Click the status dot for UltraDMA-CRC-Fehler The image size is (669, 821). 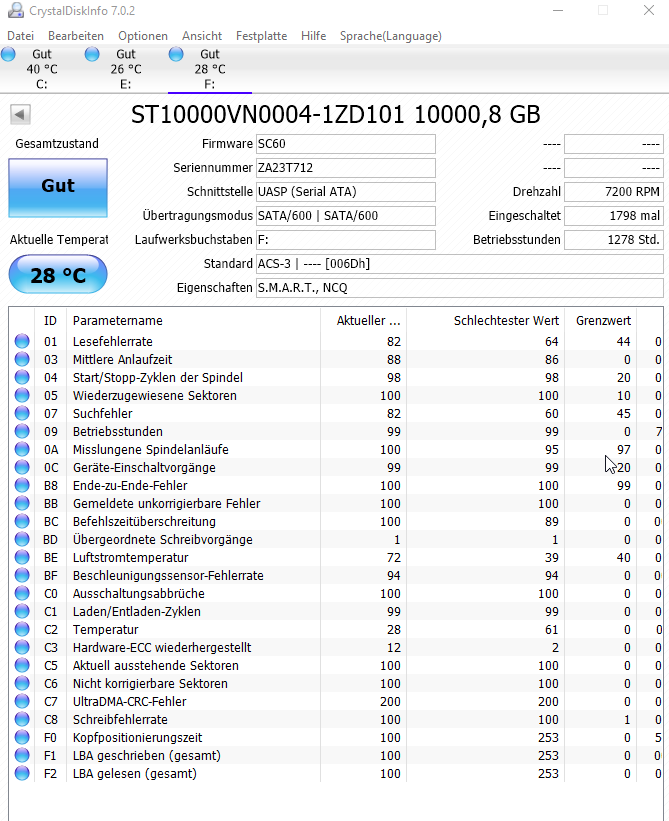pyautogui.click(x=22, y=701)
